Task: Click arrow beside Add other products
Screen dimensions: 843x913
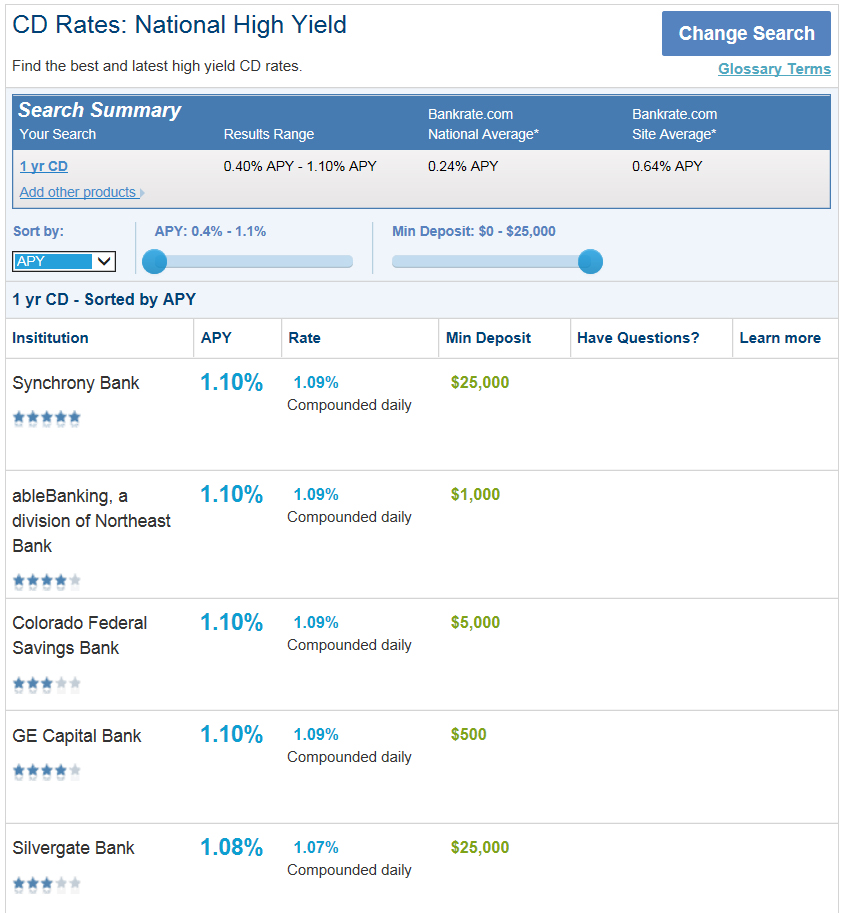Action: 142,193
